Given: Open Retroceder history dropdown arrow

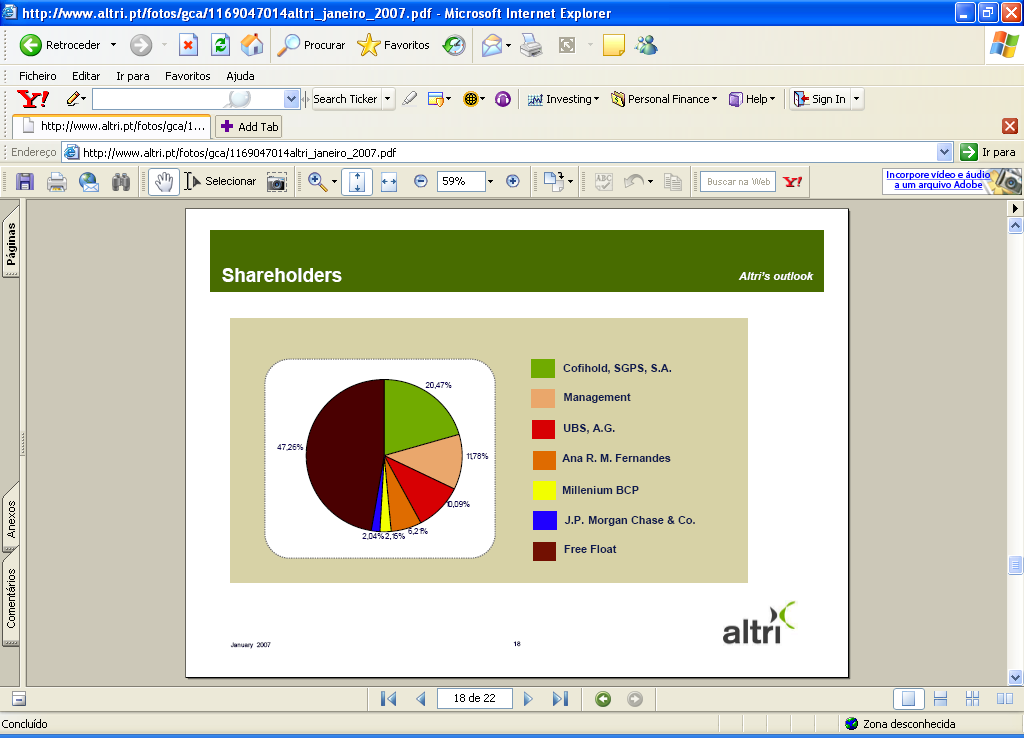Looking at the screenshot, I should tap(113, 45).
